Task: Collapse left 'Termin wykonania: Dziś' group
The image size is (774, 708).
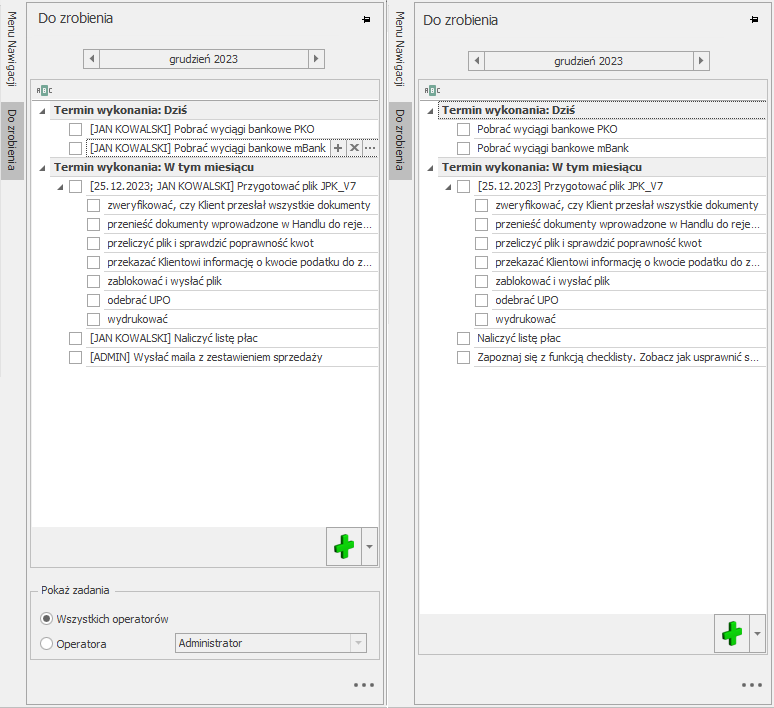Action: [42, 111]
